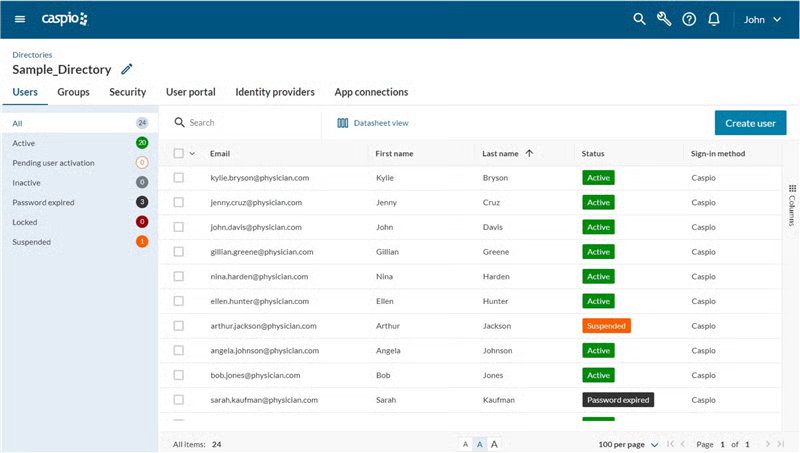
Task: Open the 100 per page dropdown
Action: pos(628,444)
